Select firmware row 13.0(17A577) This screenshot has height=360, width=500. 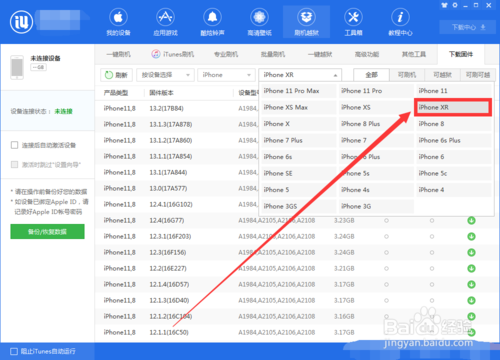click(x=177, y=188)
